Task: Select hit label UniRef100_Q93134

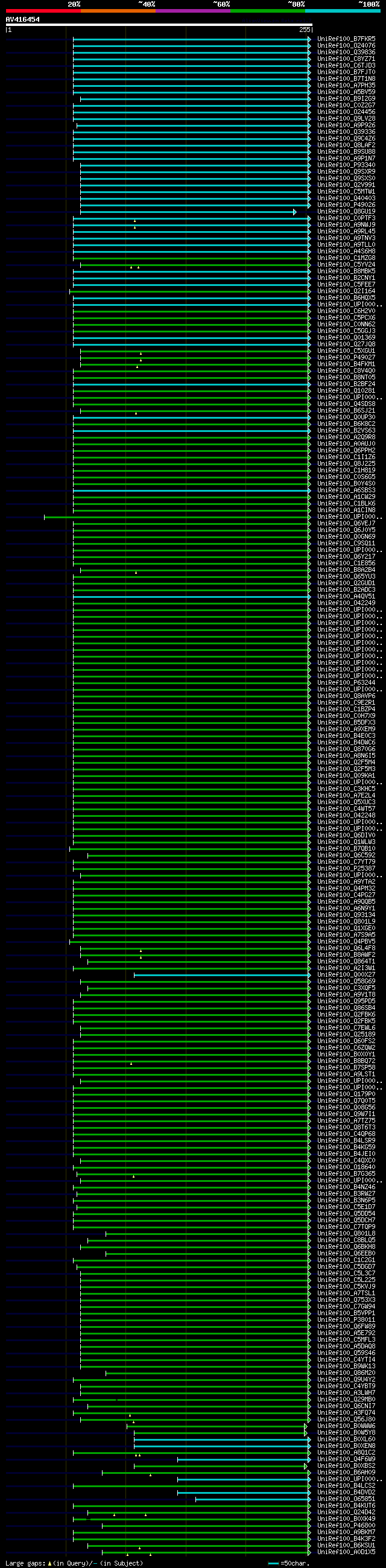Action: click(x=346, y=915)
